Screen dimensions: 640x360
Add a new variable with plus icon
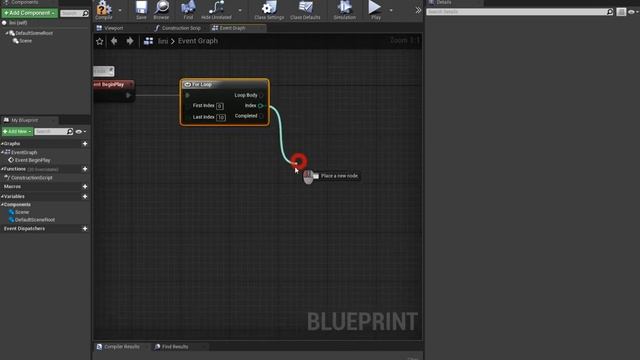(85, 196)
